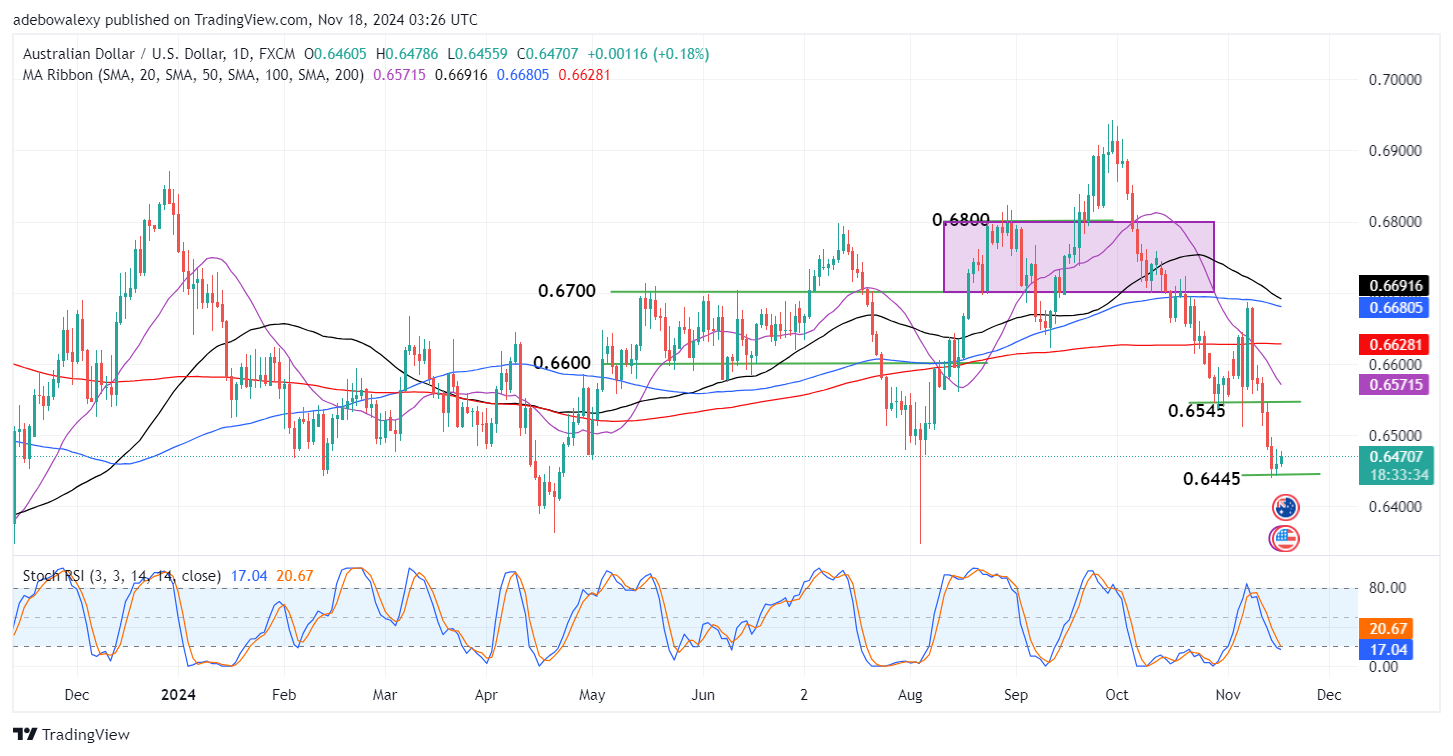Click the 0.69000 price axis label
This screenshot has width=1453, height=756.
1395,151
